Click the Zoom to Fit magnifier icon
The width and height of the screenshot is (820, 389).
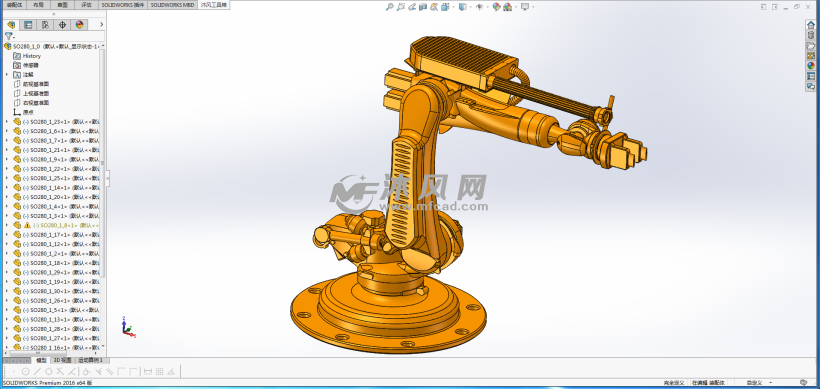(389, 7)
